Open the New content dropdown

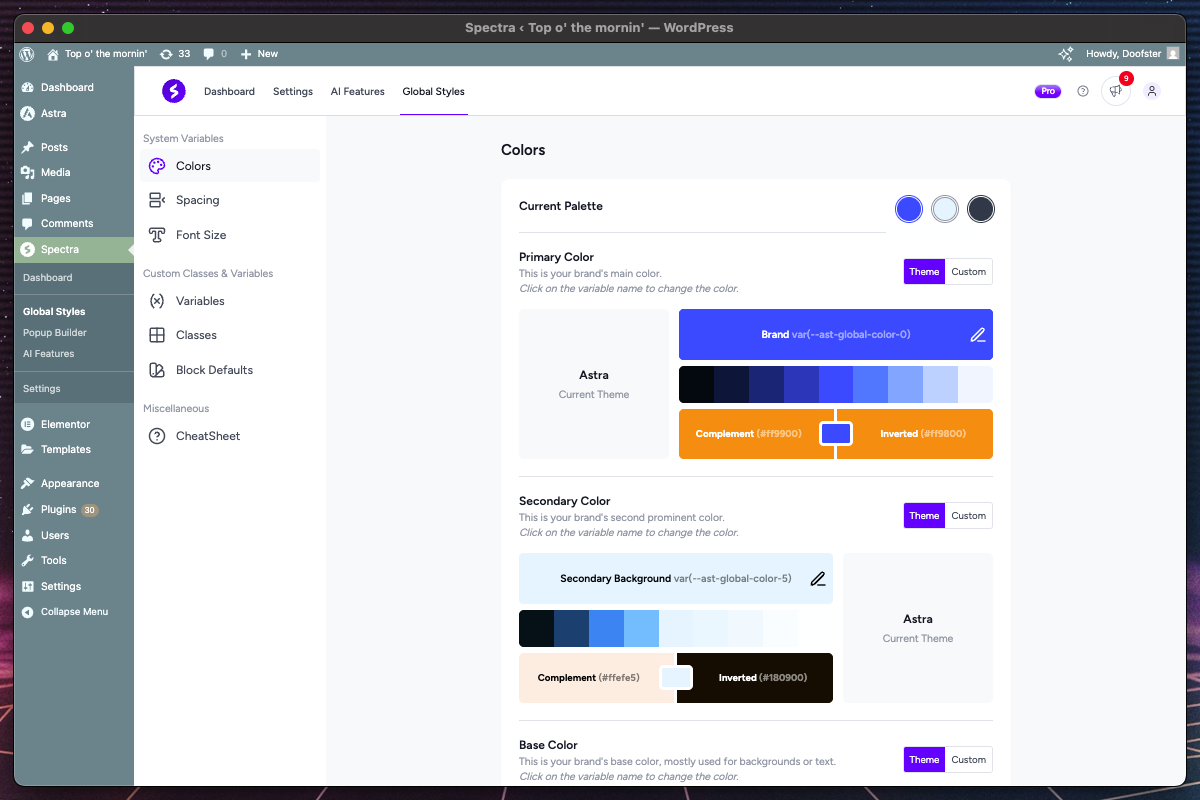(259, 54)
